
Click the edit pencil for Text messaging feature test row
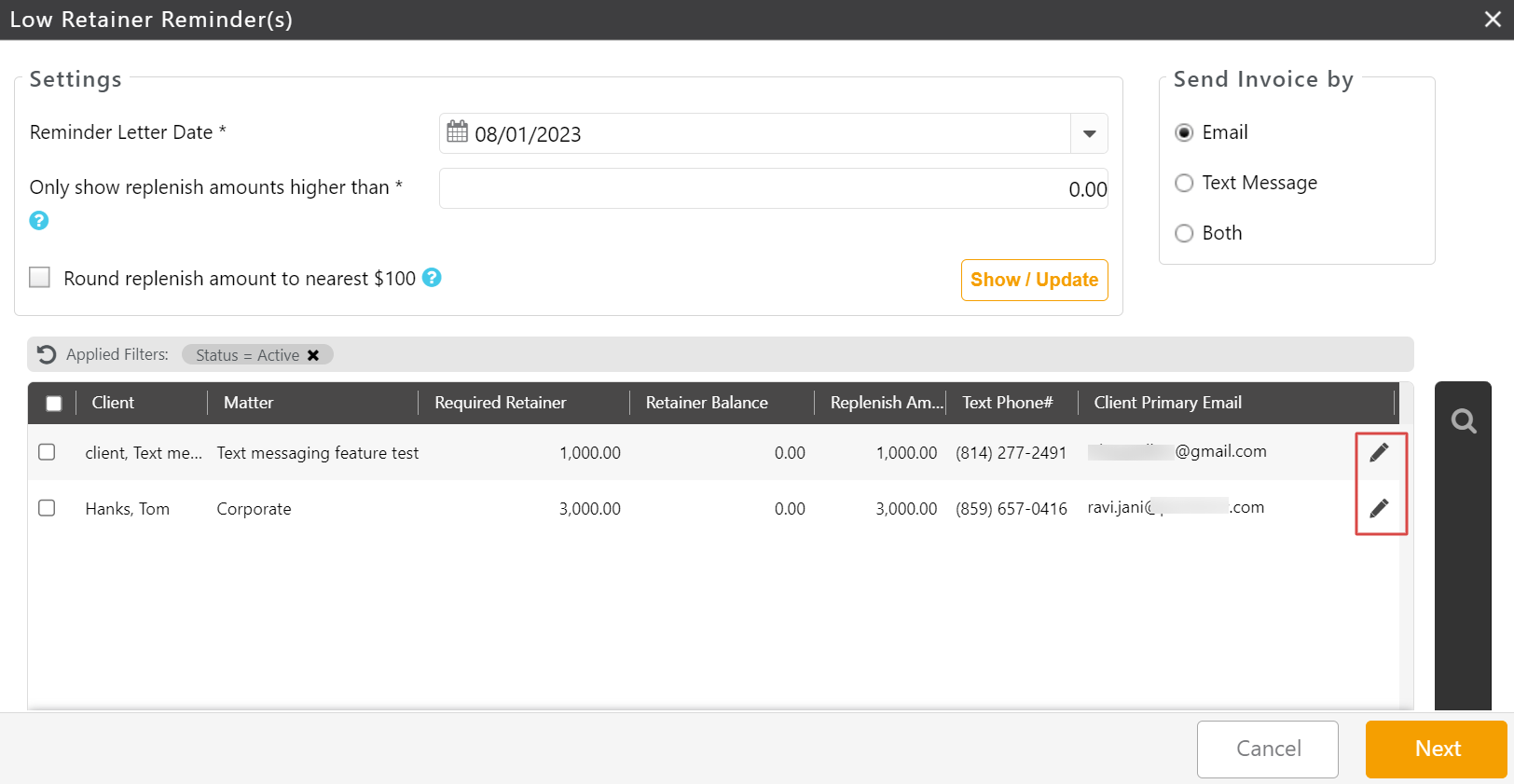(1379, 453)
